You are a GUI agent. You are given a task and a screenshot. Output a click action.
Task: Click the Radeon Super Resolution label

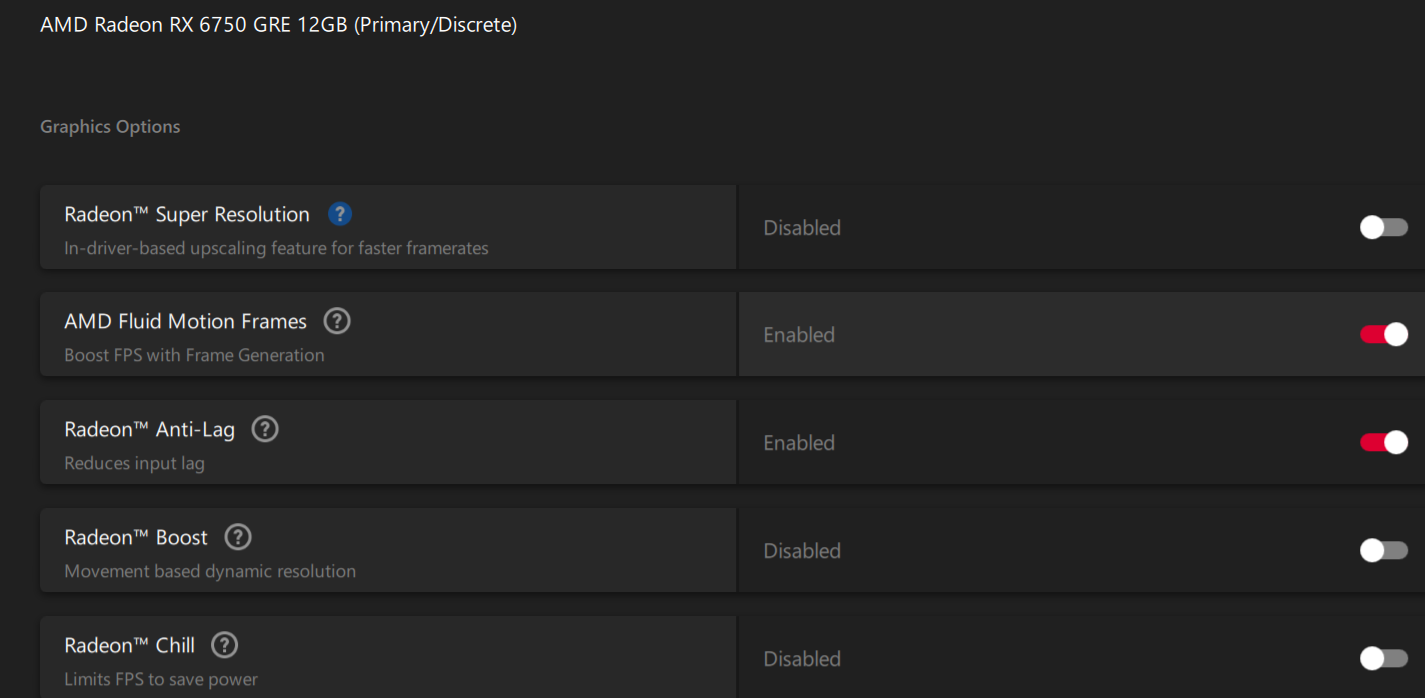(187, 214)
